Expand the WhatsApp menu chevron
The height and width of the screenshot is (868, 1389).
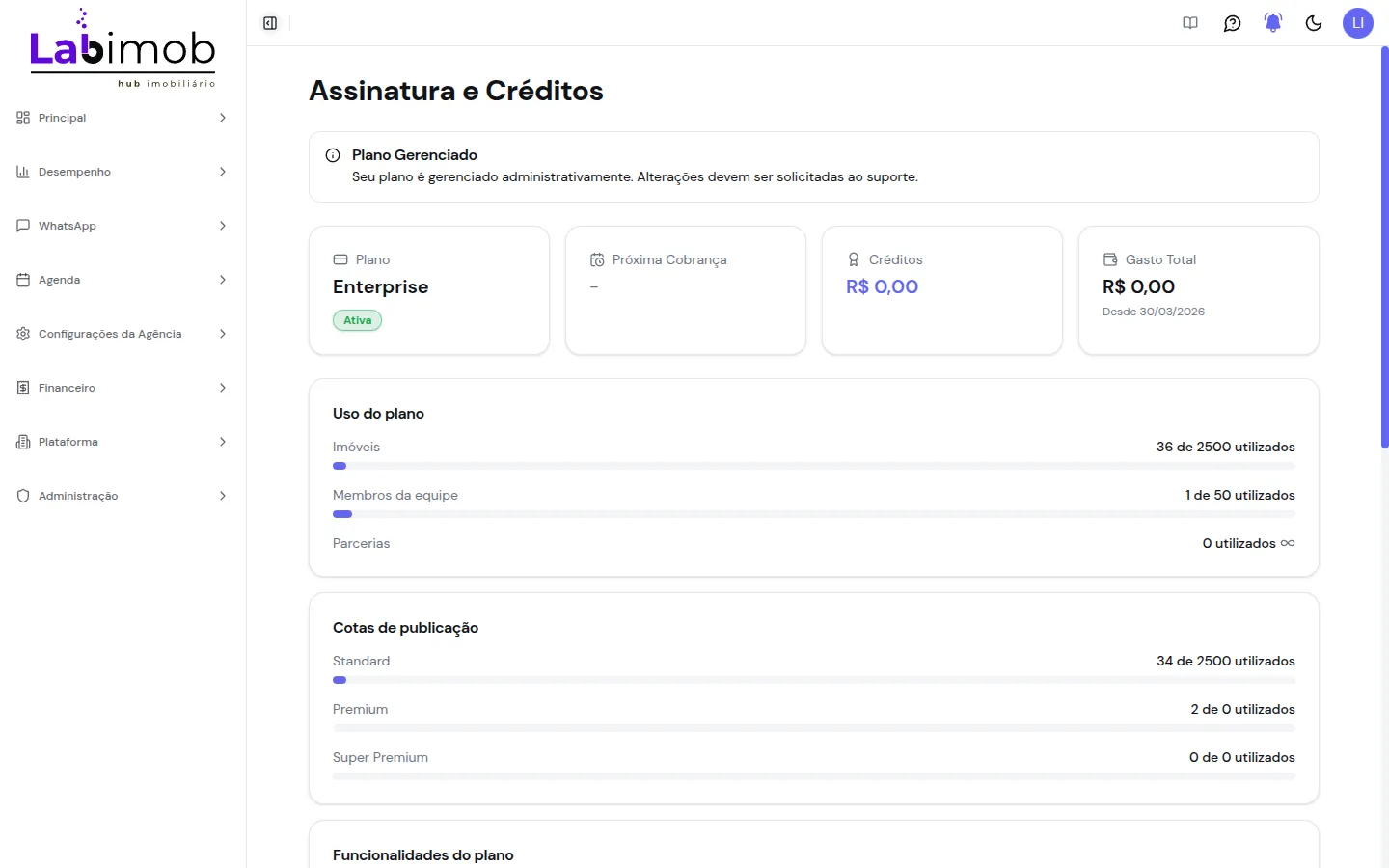[x=223, y=226]
